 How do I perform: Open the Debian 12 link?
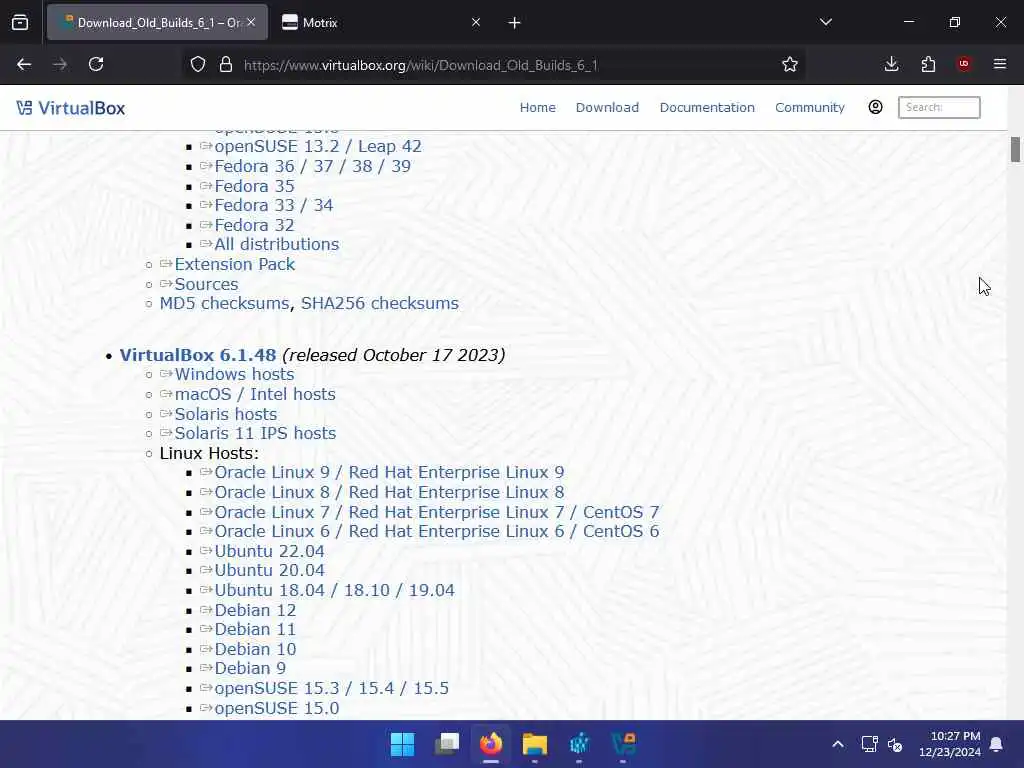[255, 611]
